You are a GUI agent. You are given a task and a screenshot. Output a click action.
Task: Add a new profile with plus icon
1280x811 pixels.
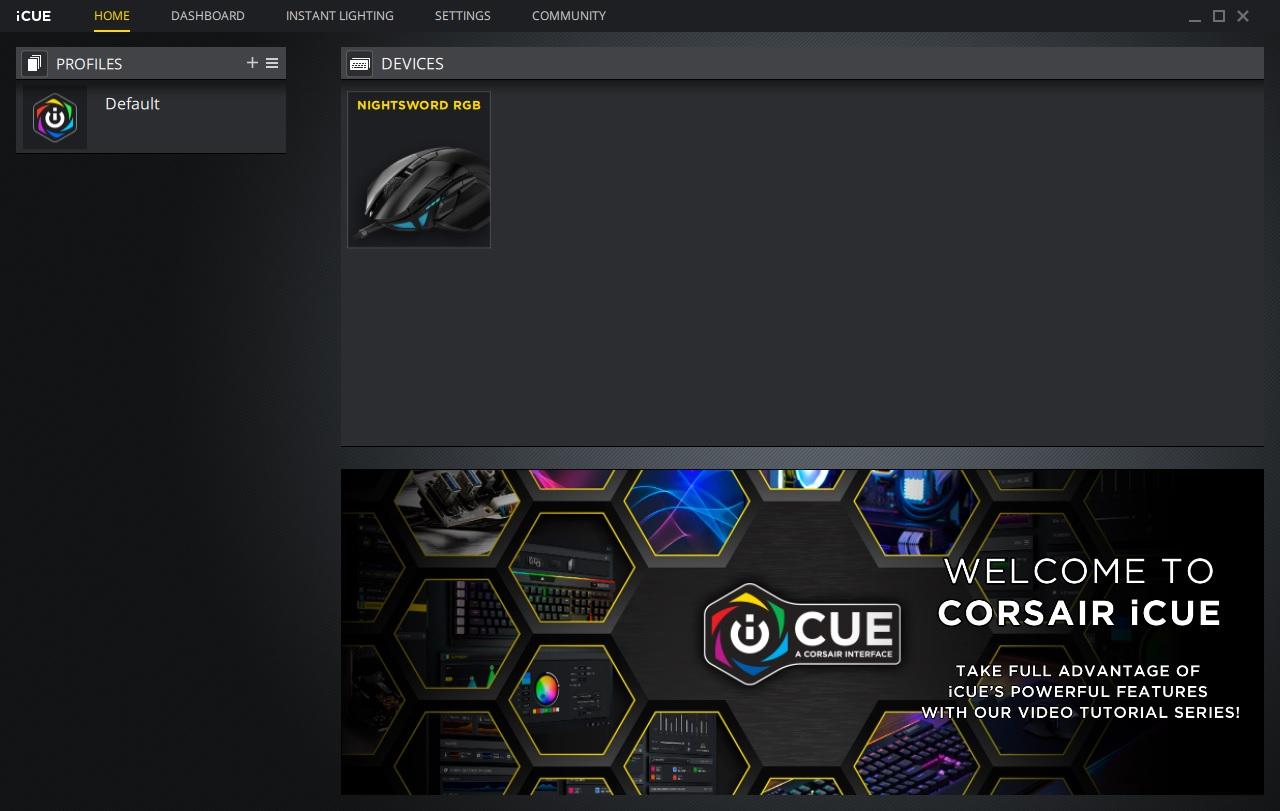(x=252, y=63)
